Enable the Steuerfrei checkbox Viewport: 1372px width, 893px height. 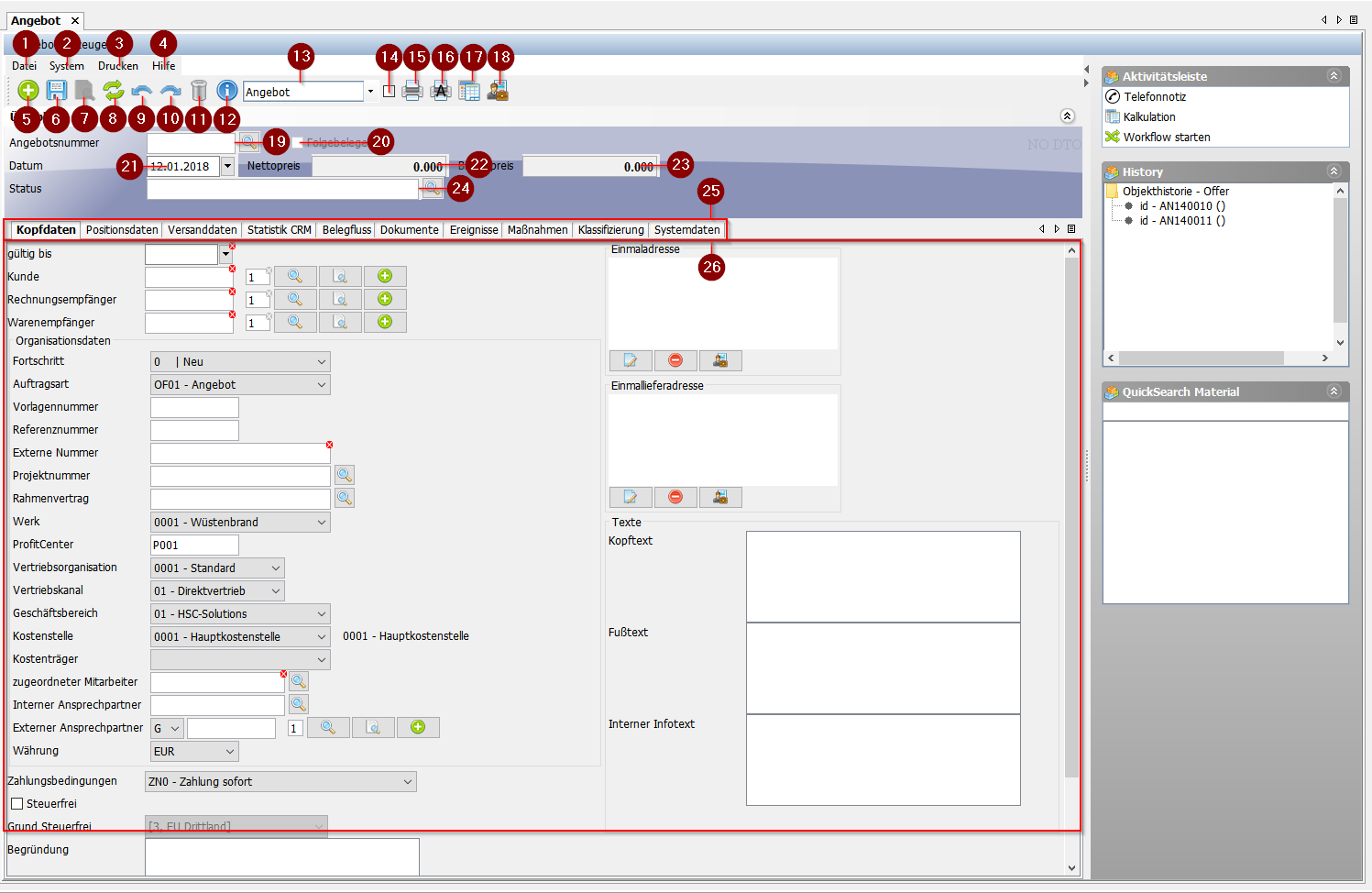pyautogui.click(x=16, y=804)
